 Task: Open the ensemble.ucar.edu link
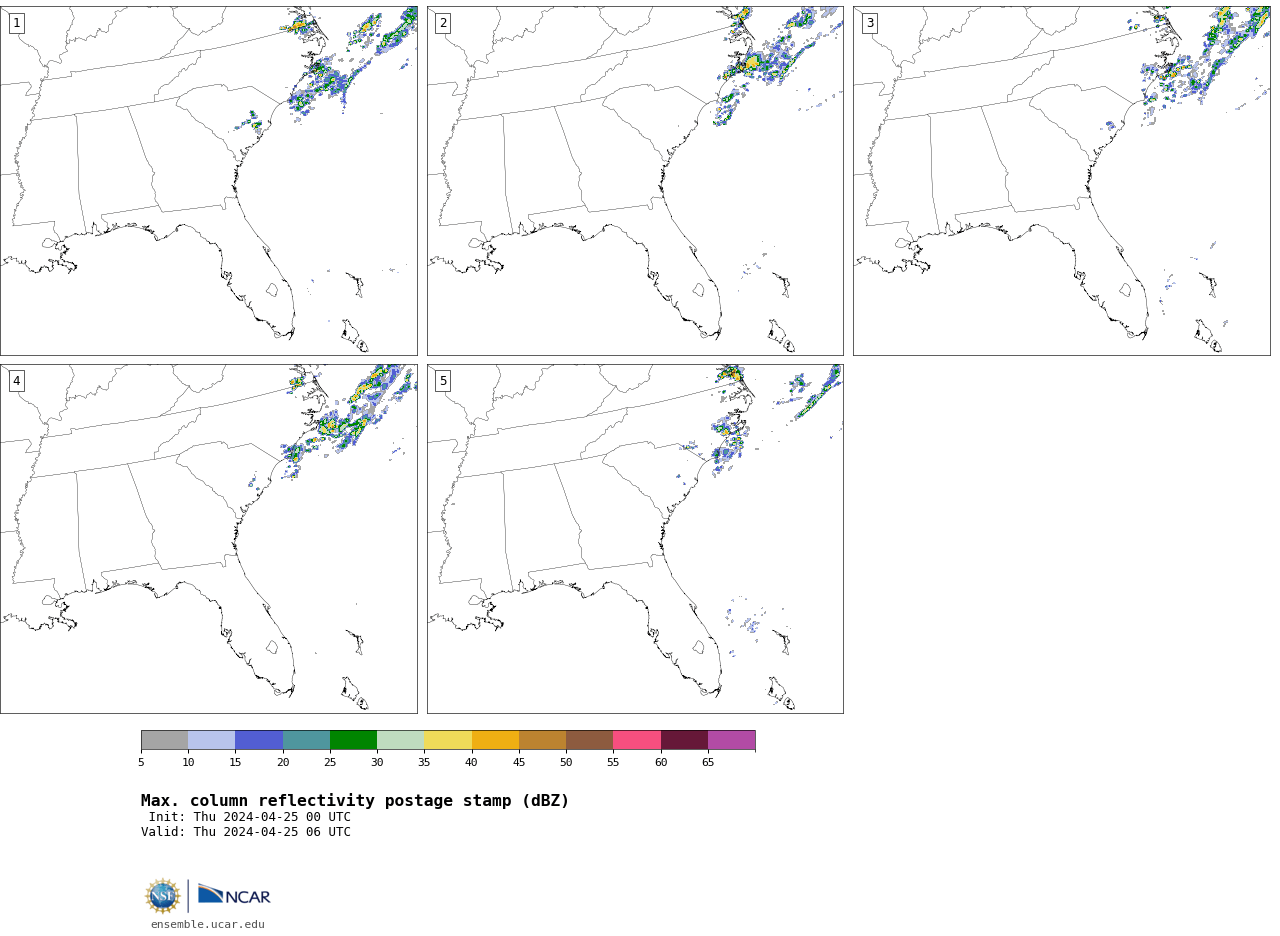tap(208, 924)
